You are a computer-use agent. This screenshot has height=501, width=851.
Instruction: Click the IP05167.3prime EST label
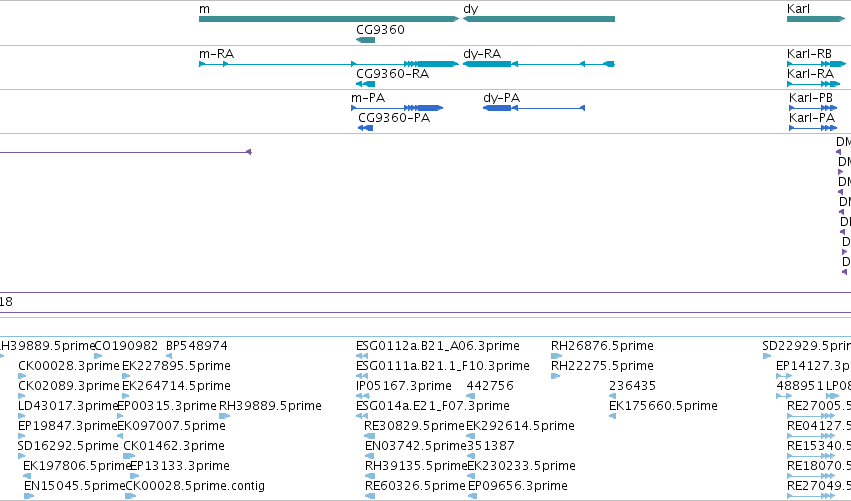404,386
